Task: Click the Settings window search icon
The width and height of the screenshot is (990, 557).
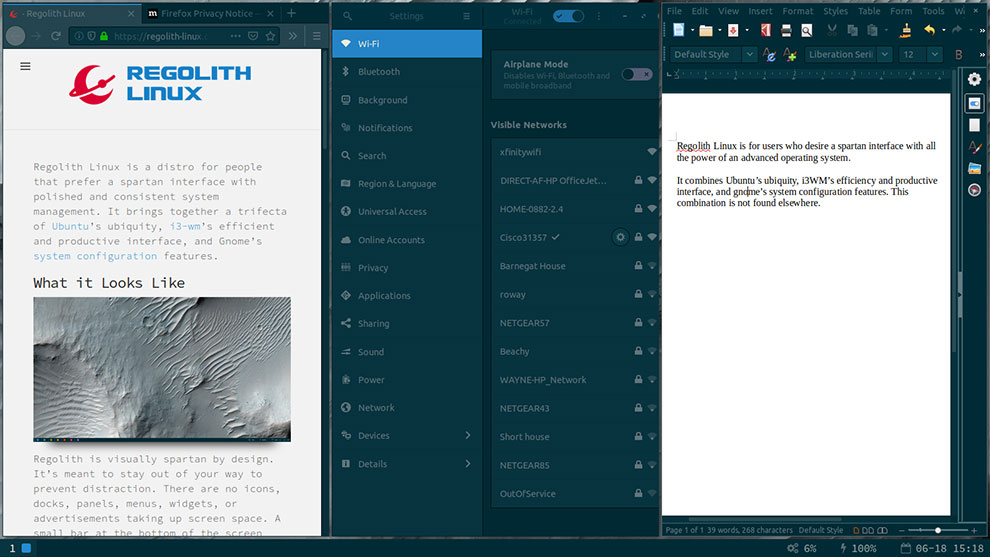Action: click(347, 16)
